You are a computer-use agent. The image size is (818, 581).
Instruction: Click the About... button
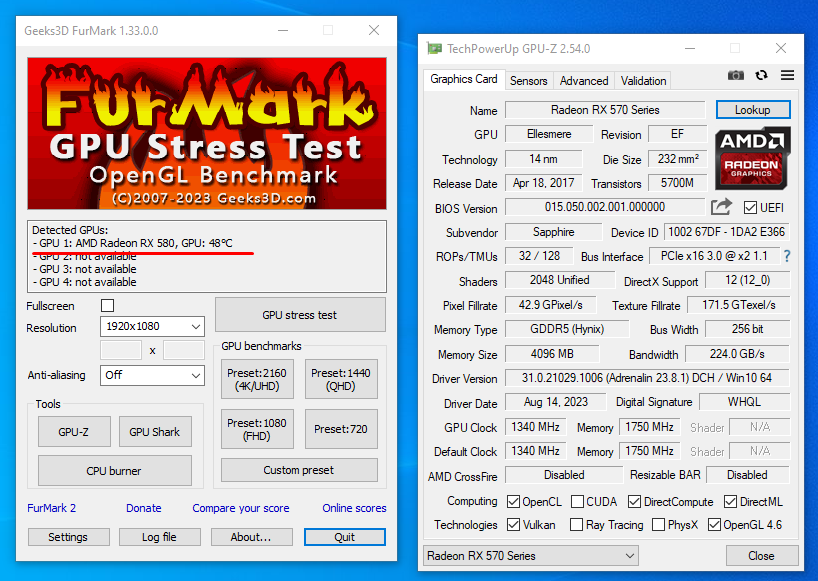[251, 537]
